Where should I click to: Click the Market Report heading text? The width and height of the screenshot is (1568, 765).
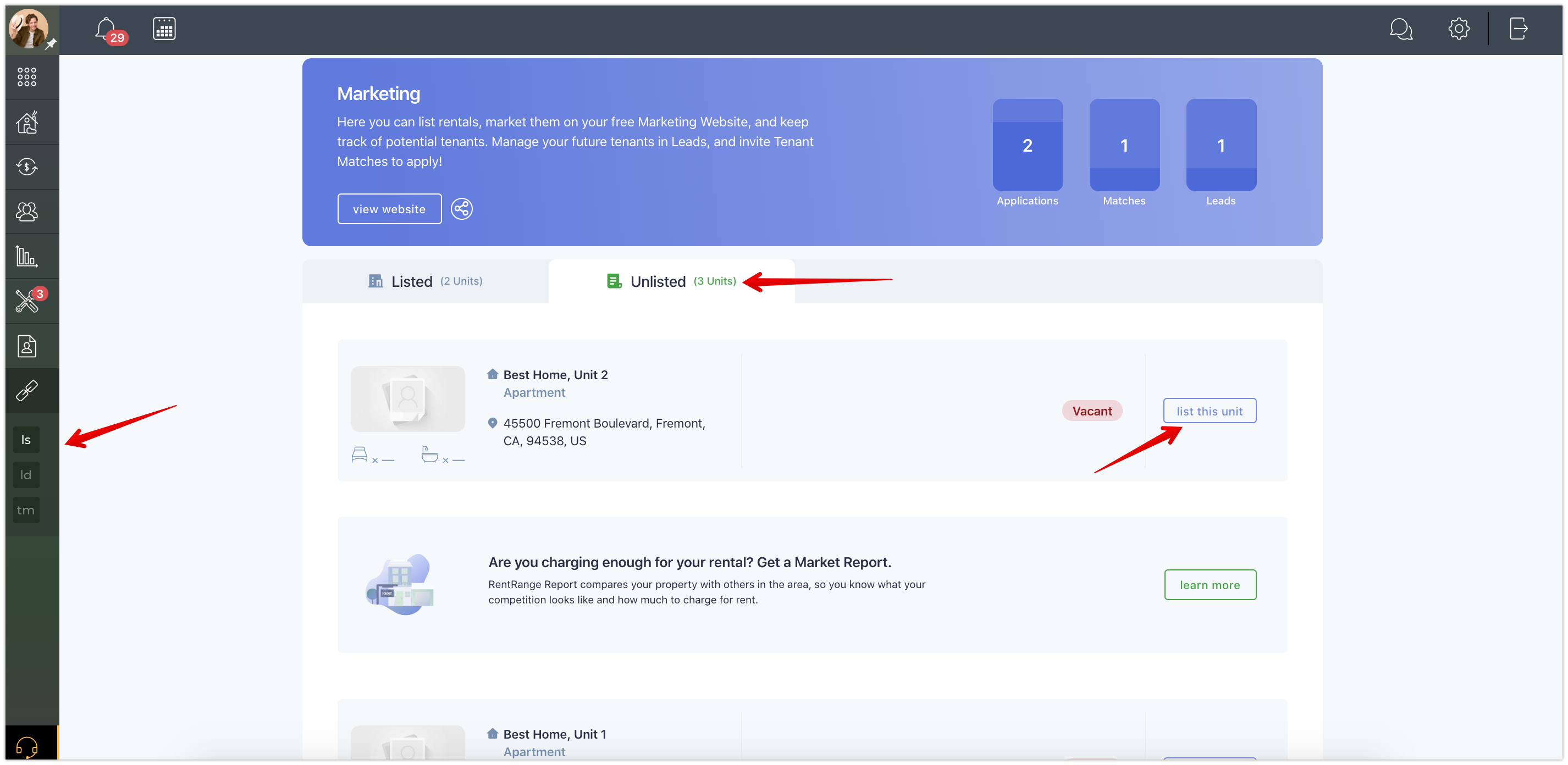(x=689, y=562)
